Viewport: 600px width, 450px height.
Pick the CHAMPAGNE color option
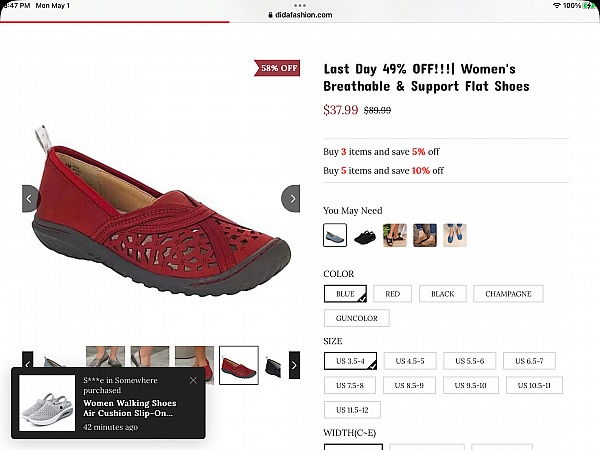click(x=508, y=294)
